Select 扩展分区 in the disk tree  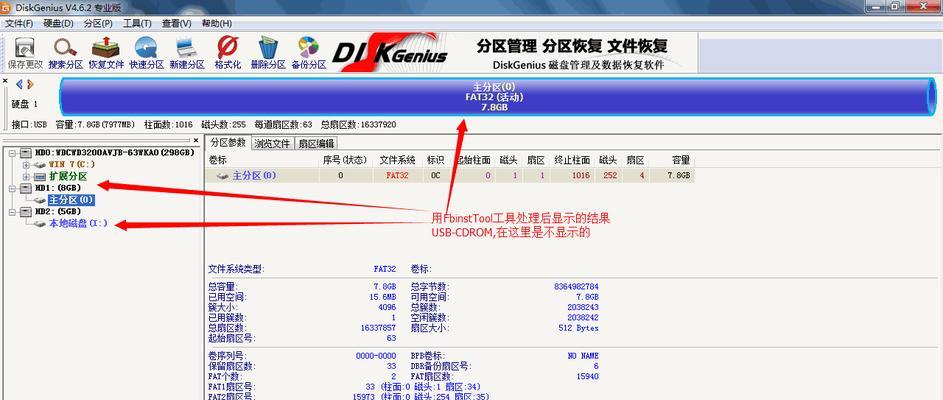(x=68, y=176)
